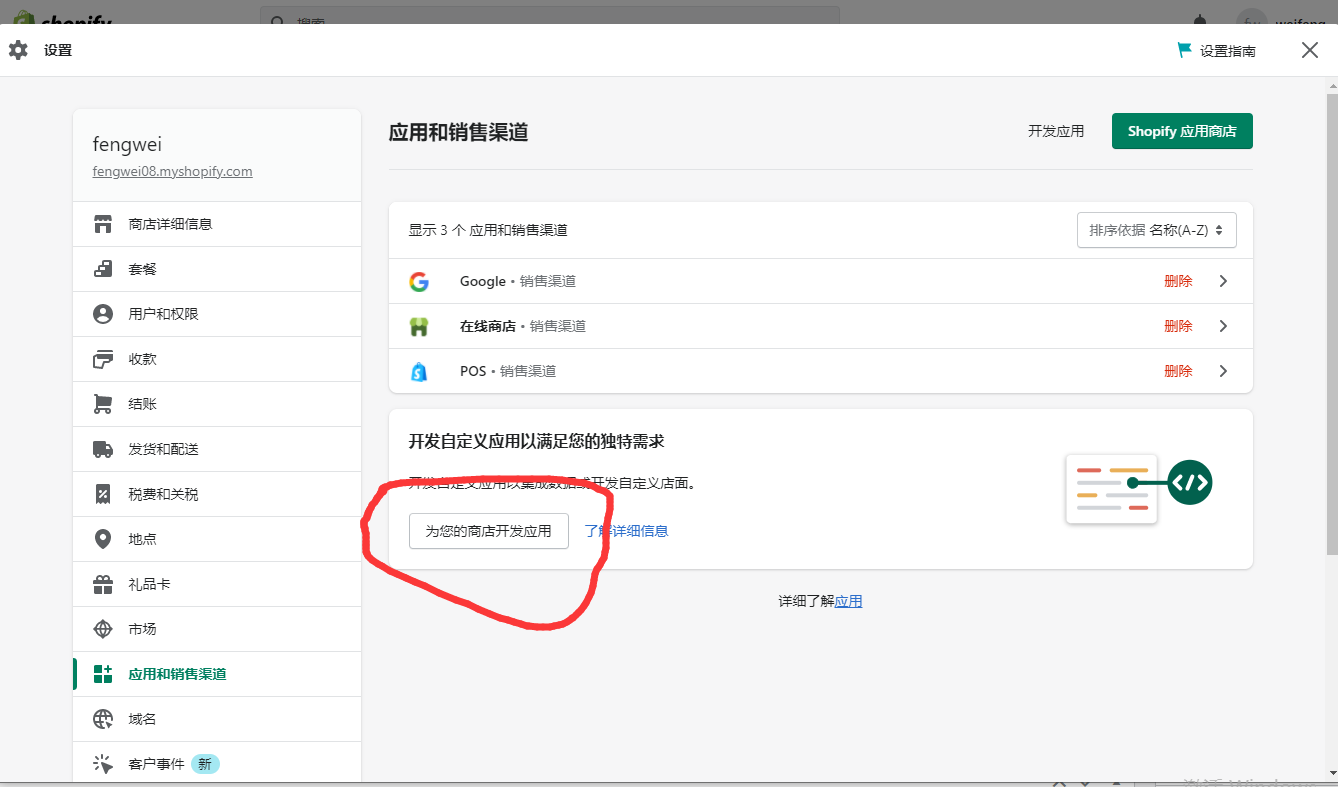Select 应用和销售渠道 sidebar item
Screen dimensions: 1338x787
pos(217,674)
